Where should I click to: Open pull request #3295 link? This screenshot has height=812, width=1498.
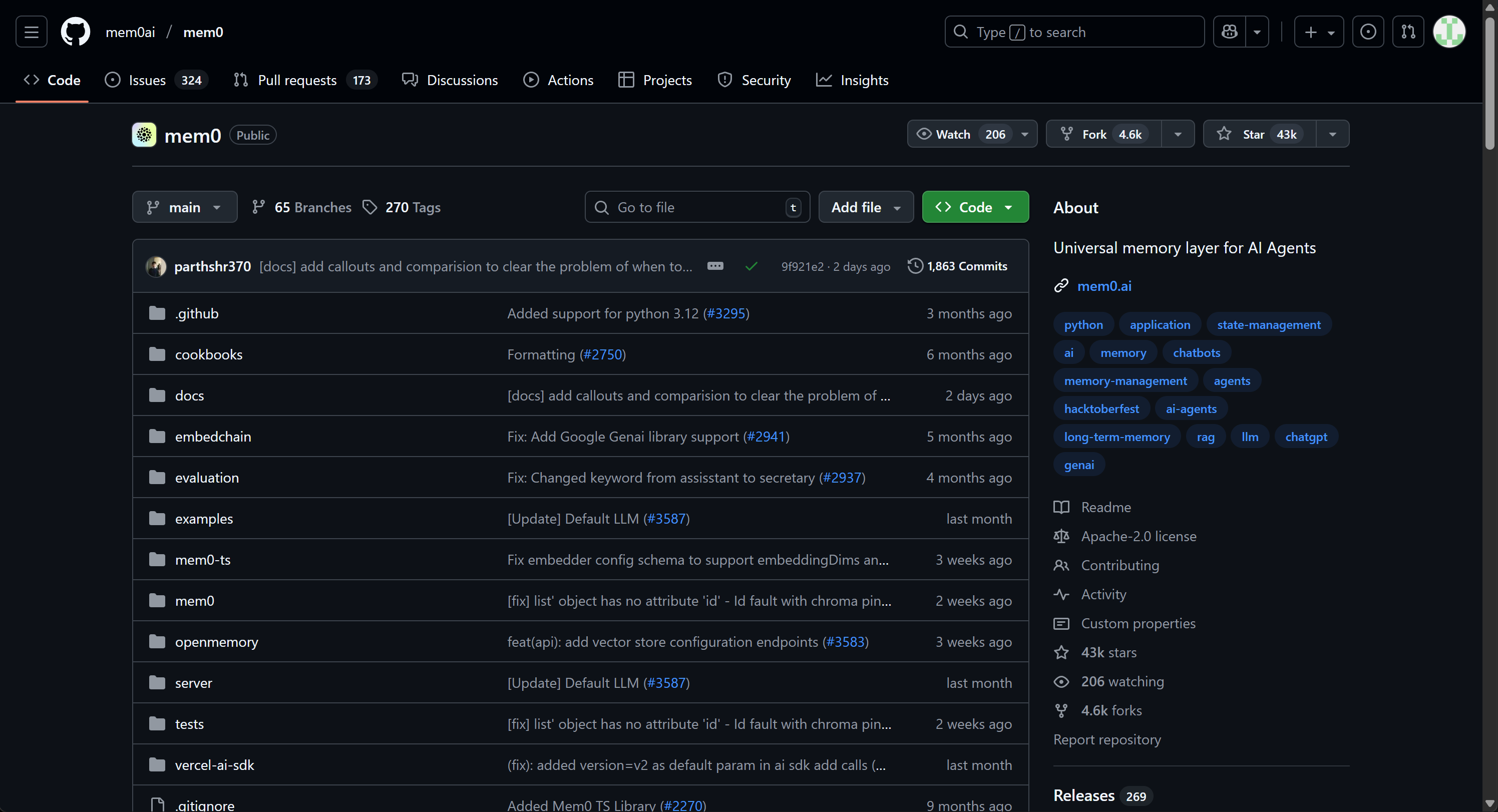[726, 313]
